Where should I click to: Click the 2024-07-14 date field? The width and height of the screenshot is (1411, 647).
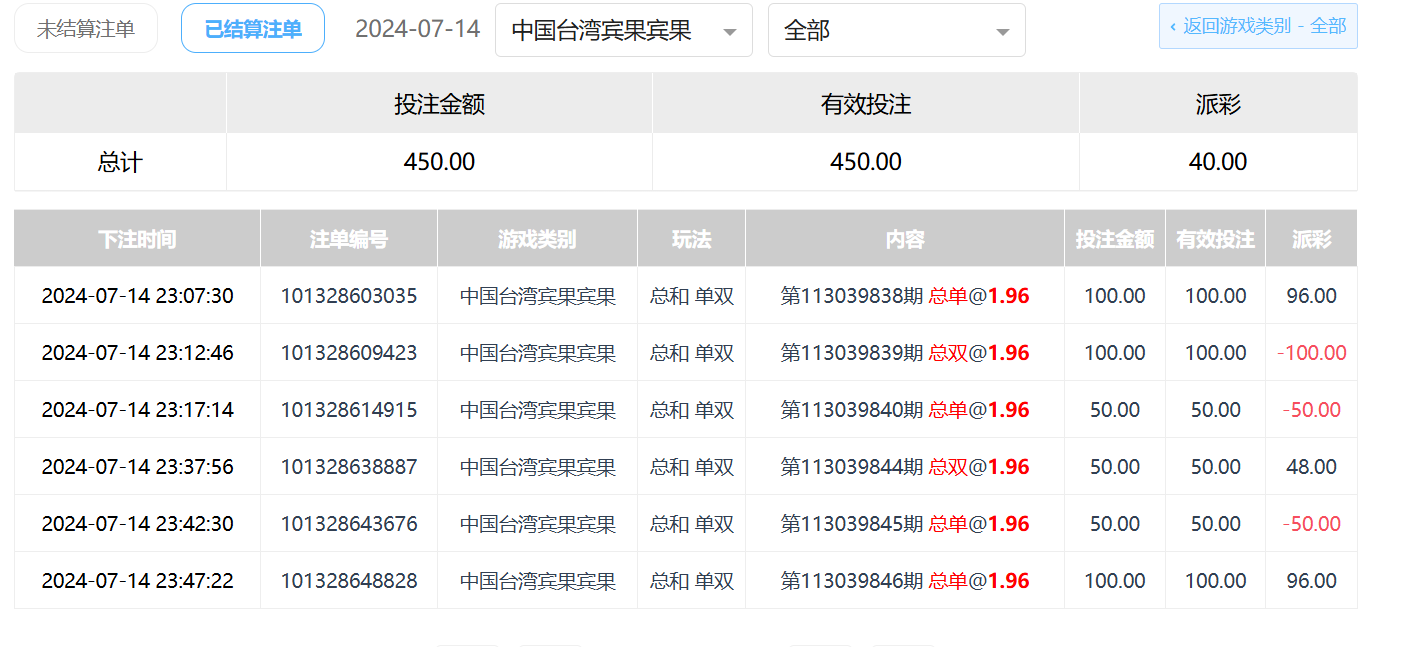[x=417, y=29]
